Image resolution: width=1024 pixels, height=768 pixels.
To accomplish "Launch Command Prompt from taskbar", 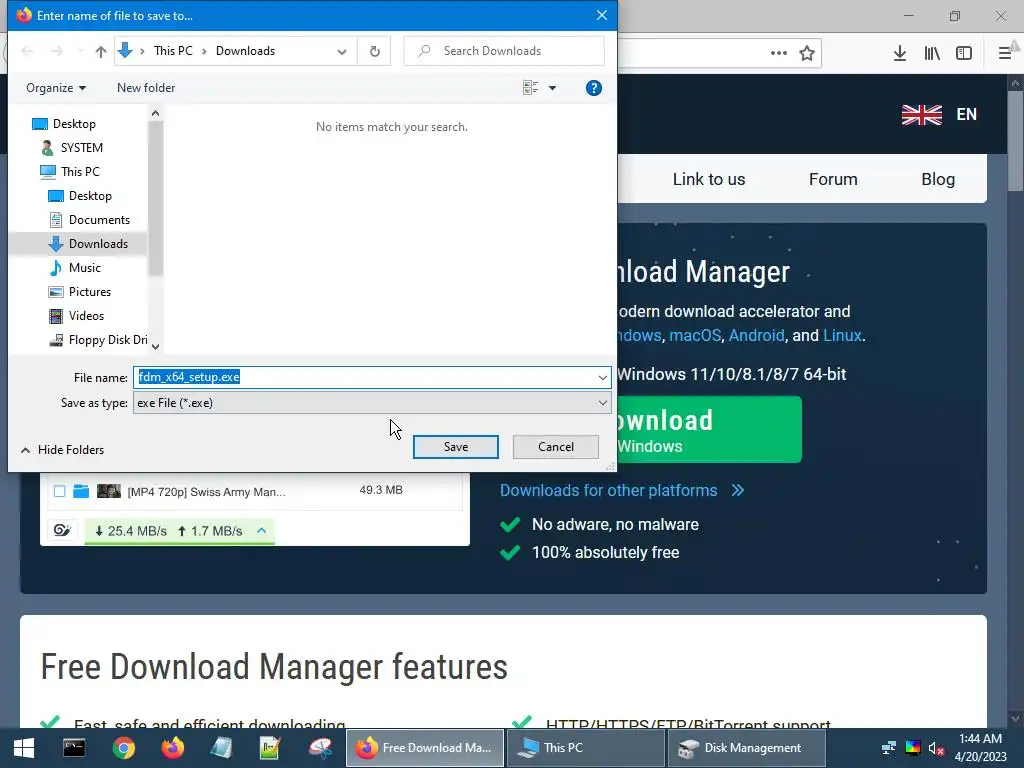I will point(74,748).
